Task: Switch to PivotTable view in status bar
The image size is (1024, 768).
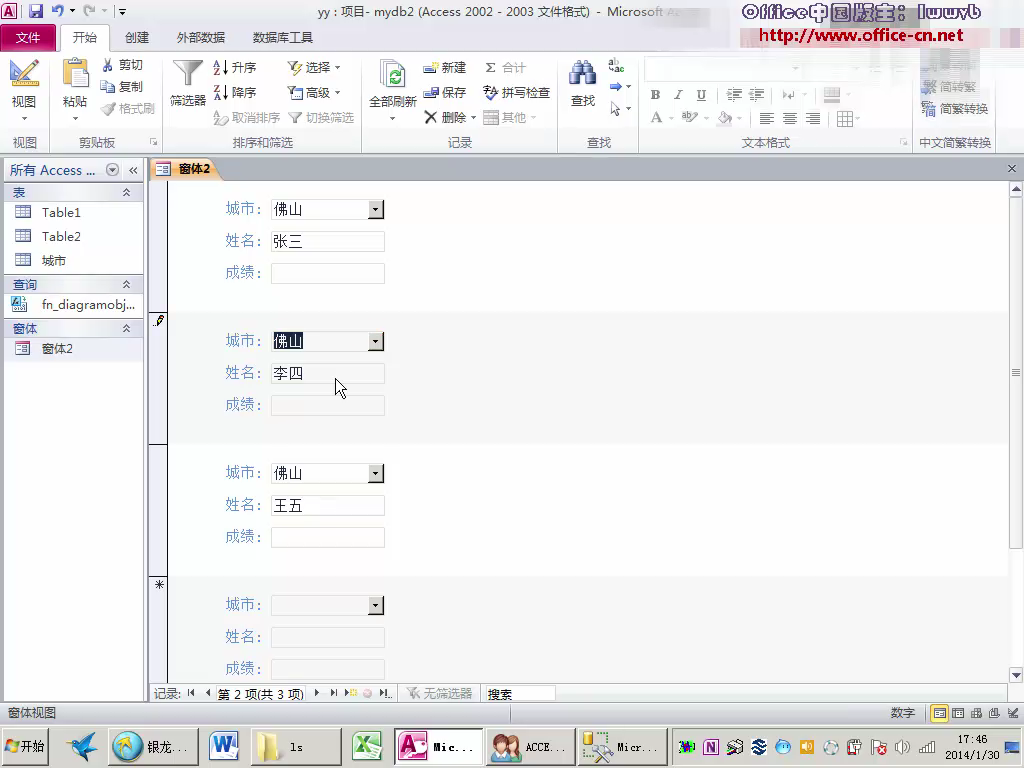Action: (x=976, y=713)
